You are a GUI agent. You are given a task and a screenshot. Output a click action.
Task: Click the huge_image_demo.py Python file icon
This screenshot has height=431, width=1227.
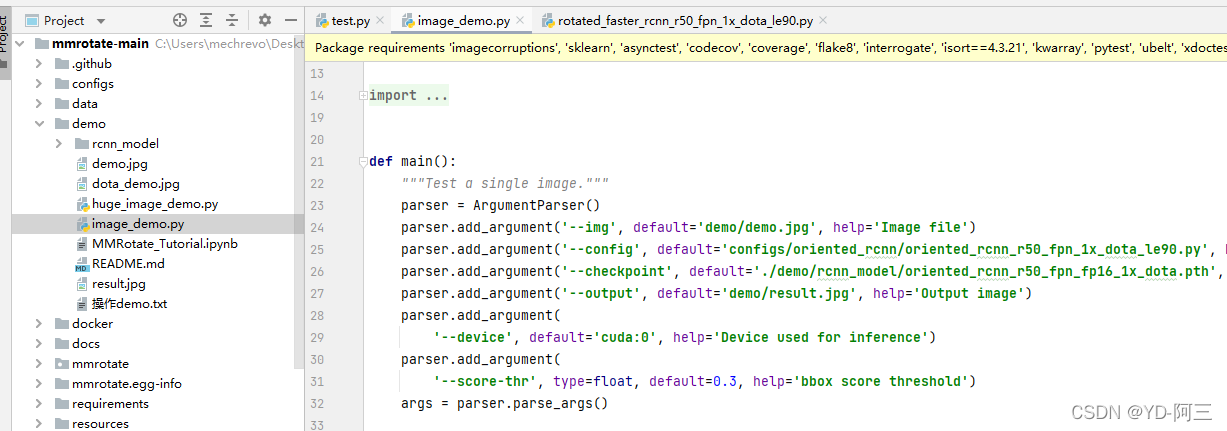(82, 204)
